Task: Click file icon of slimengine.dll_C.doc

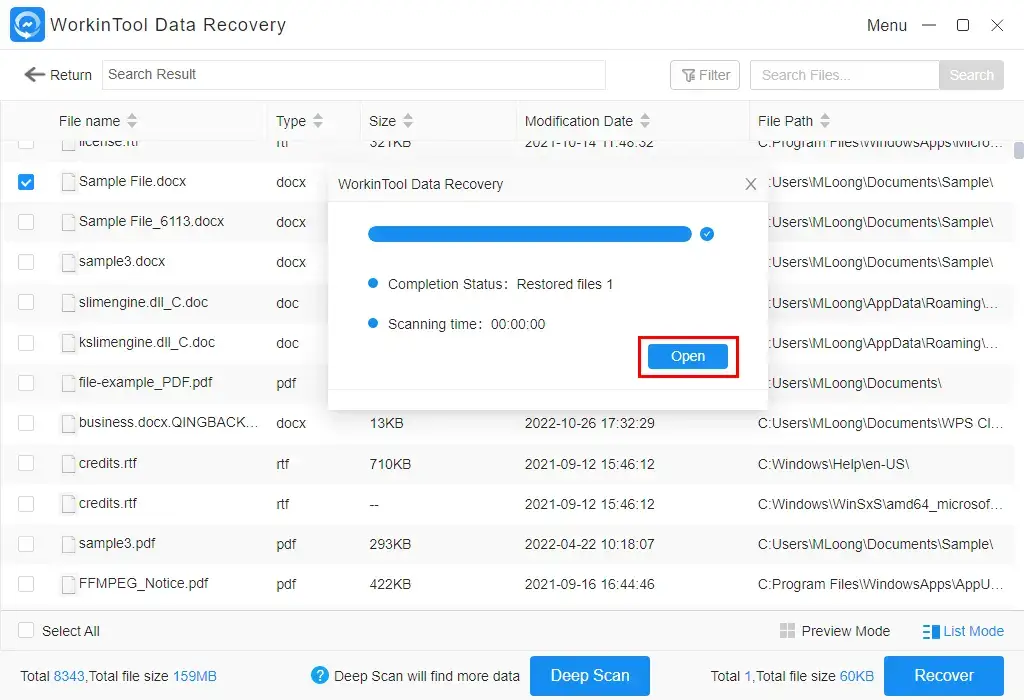Action: pyautogui.click(x=68, y=302)
